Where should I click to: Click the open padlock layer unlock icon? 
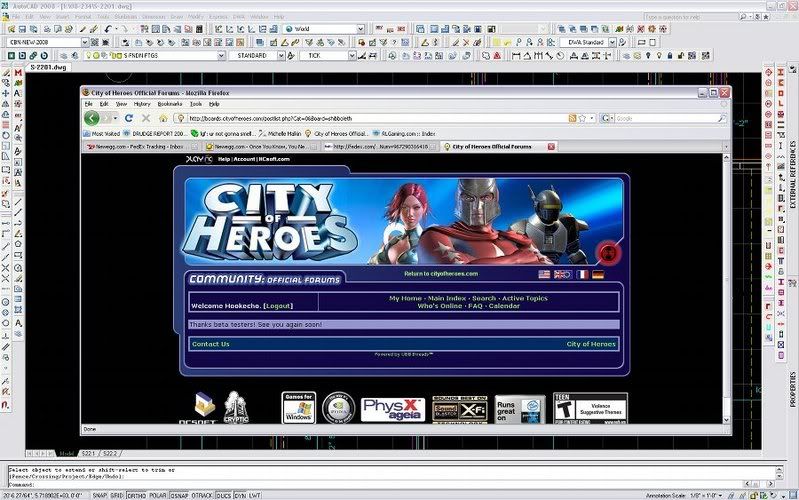680,56
